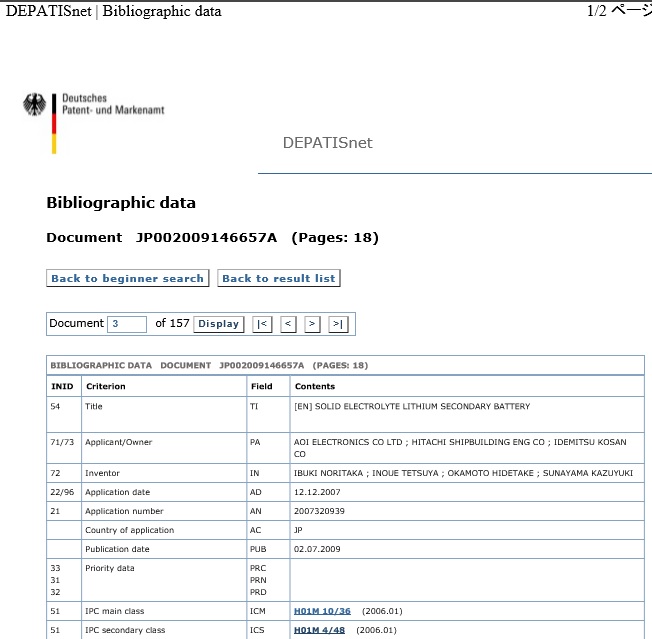Open IPC class H01M 4/48 link

tap(319, 630)
